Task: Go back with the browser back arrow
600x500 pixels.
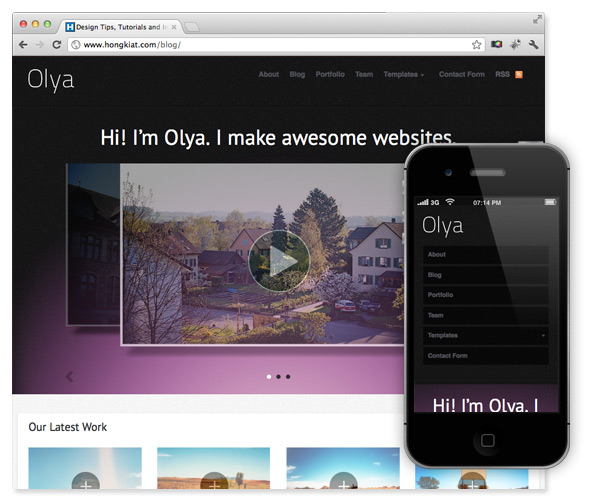Action: [x=23, y=45]
